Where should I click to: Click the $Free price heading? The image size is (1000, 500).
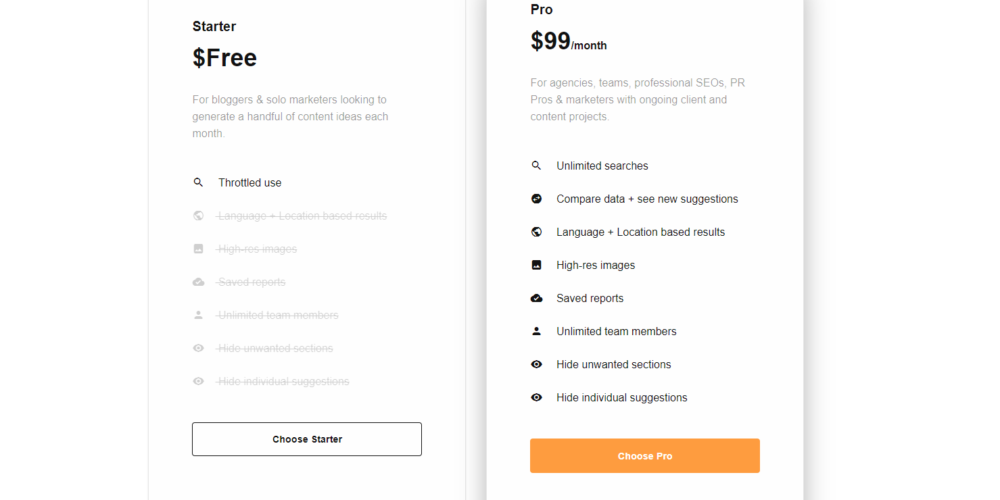[225, 58]
